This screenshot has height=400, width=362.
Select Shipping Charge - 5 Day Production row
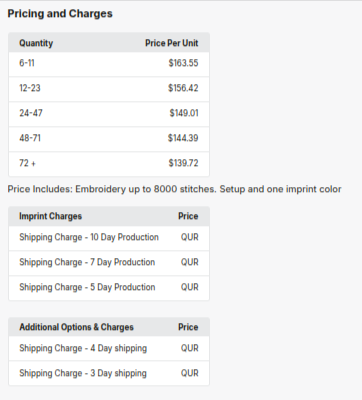click(x=109, y=288)
